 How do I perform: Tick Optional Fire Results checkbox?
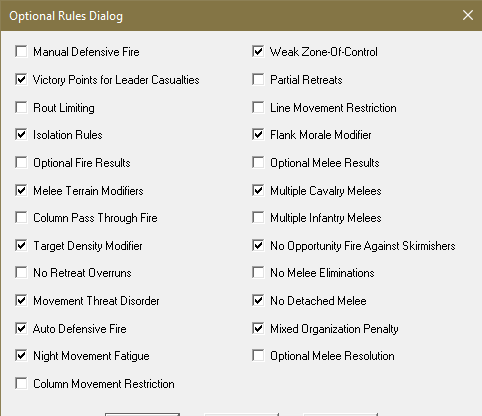point(21,163)
